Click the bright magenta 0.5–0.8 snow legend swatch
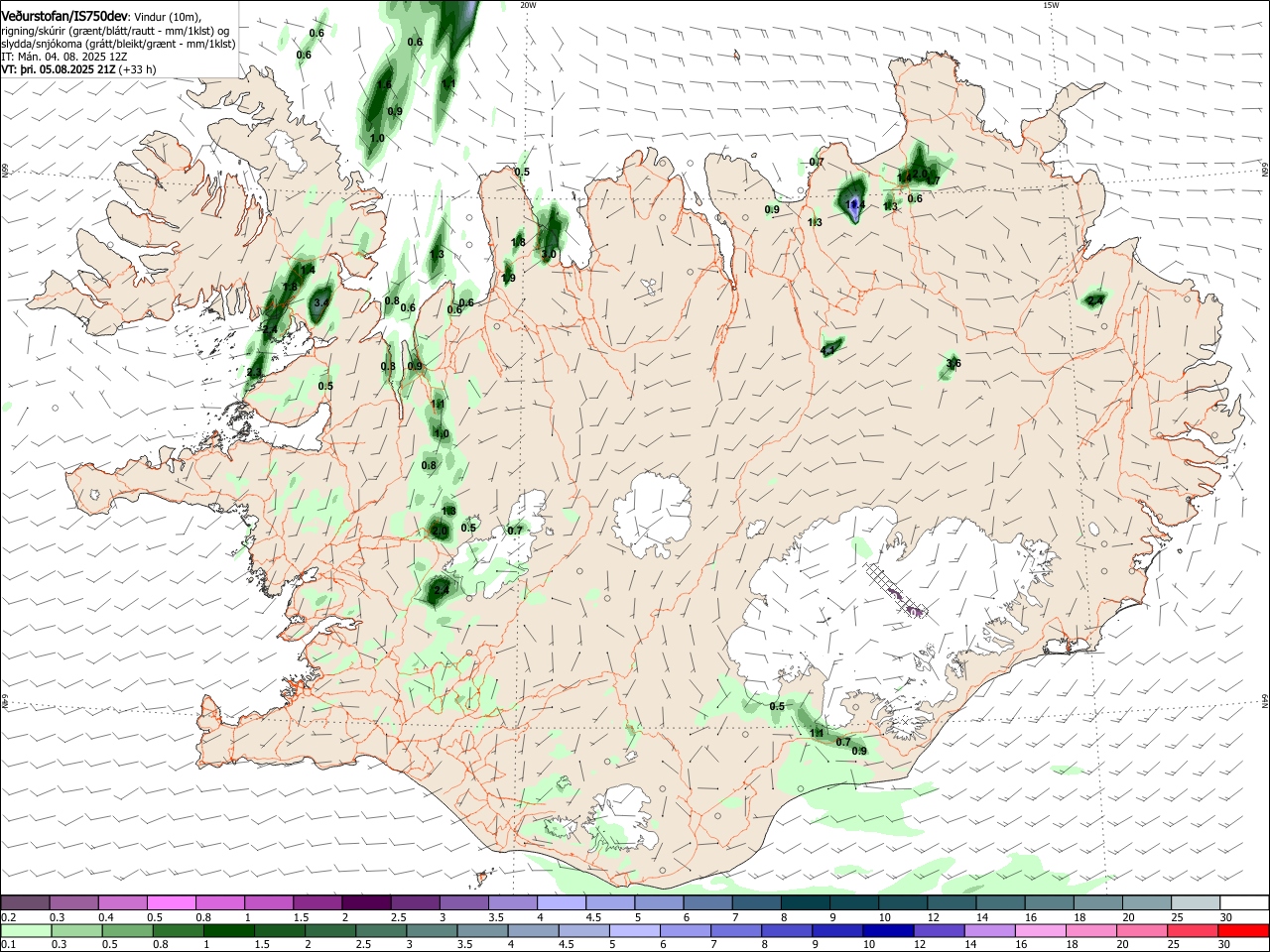Viewport: 1270px width, 952px height. click(171, 902)
